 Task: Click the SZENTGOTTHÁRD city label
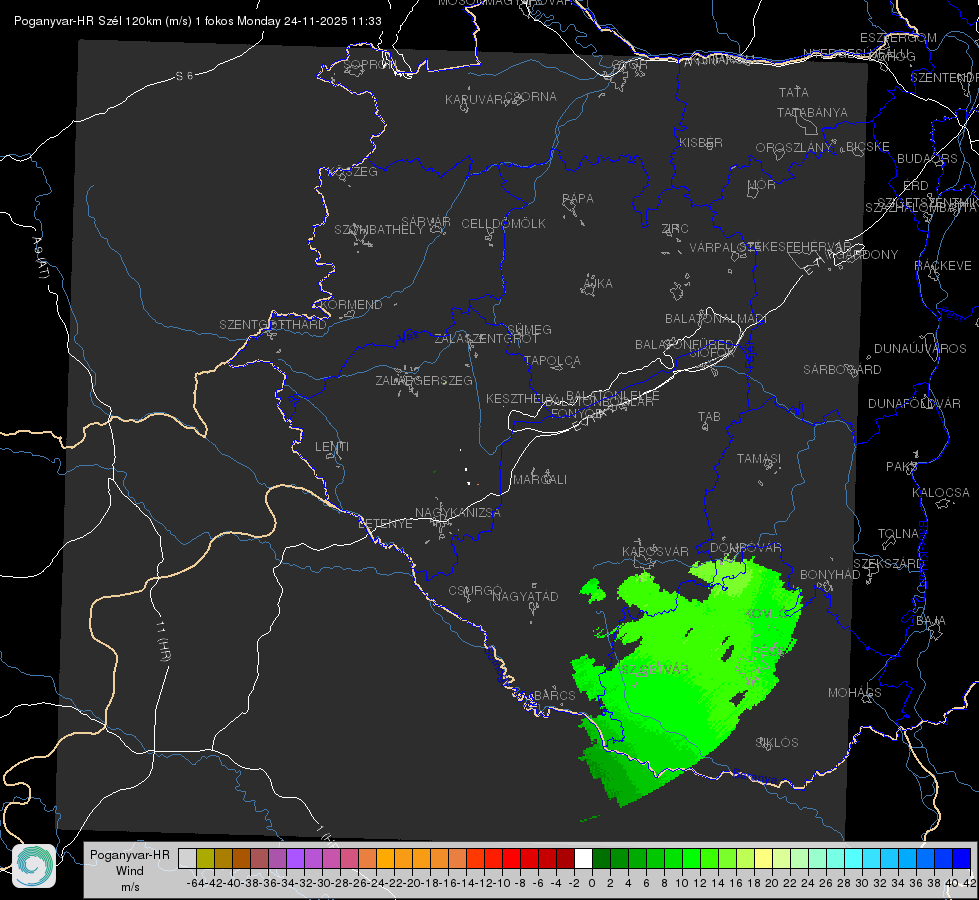(x=273, y=325)
